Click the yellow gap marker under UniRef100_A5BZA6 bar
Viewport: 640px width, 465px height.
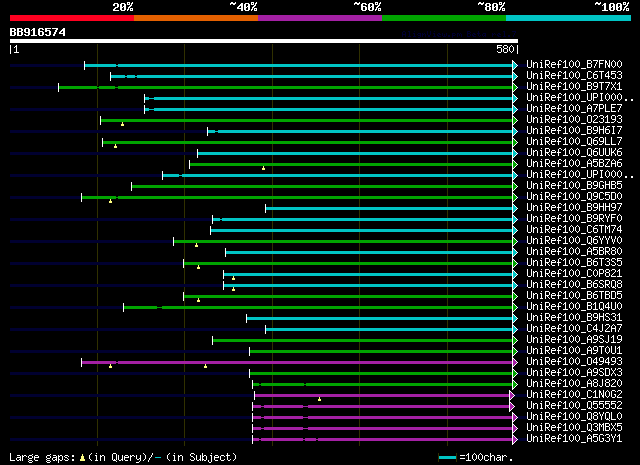(263, 168)
